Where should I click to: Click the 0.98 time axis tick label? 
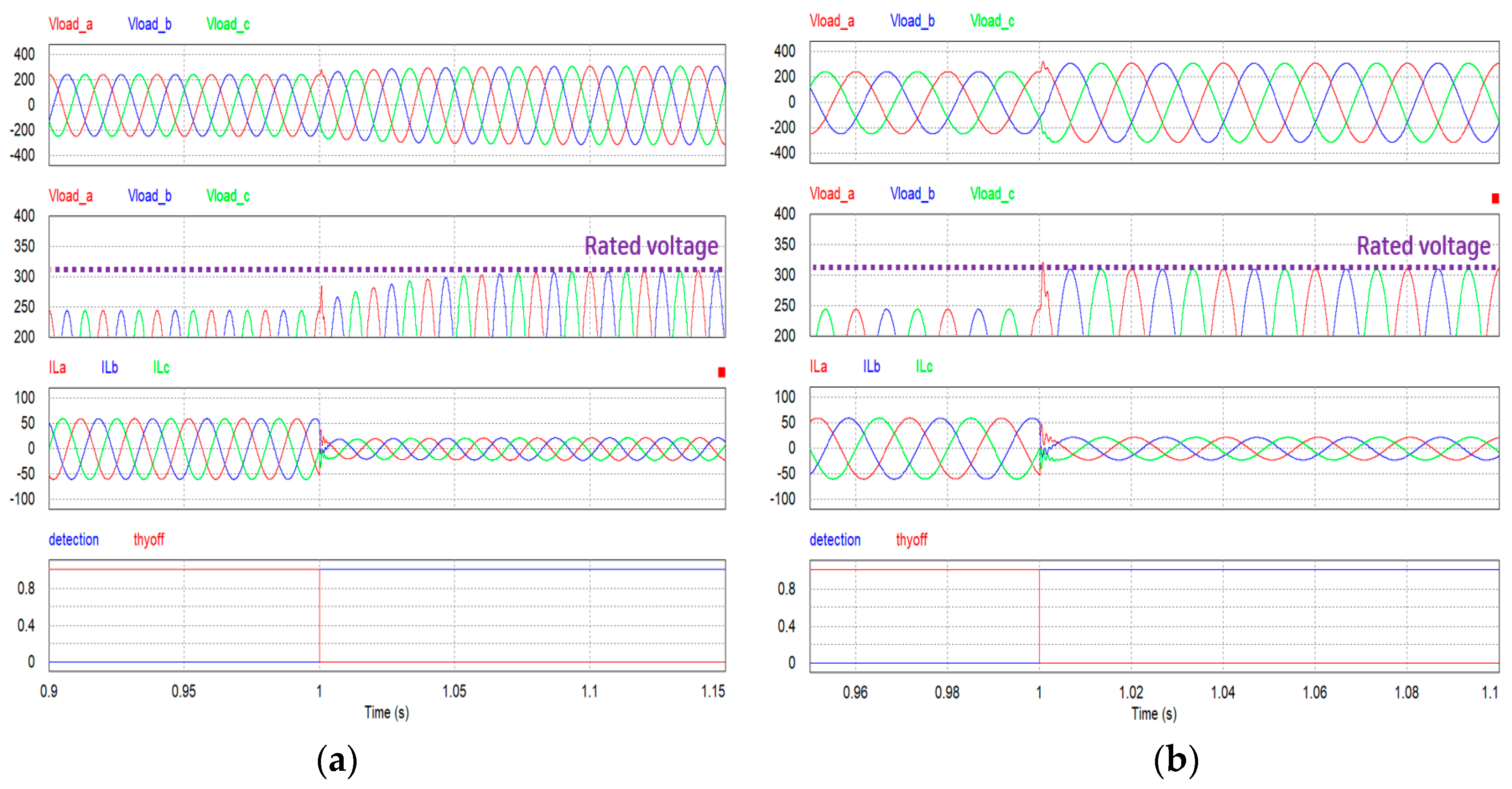point(947,693)
